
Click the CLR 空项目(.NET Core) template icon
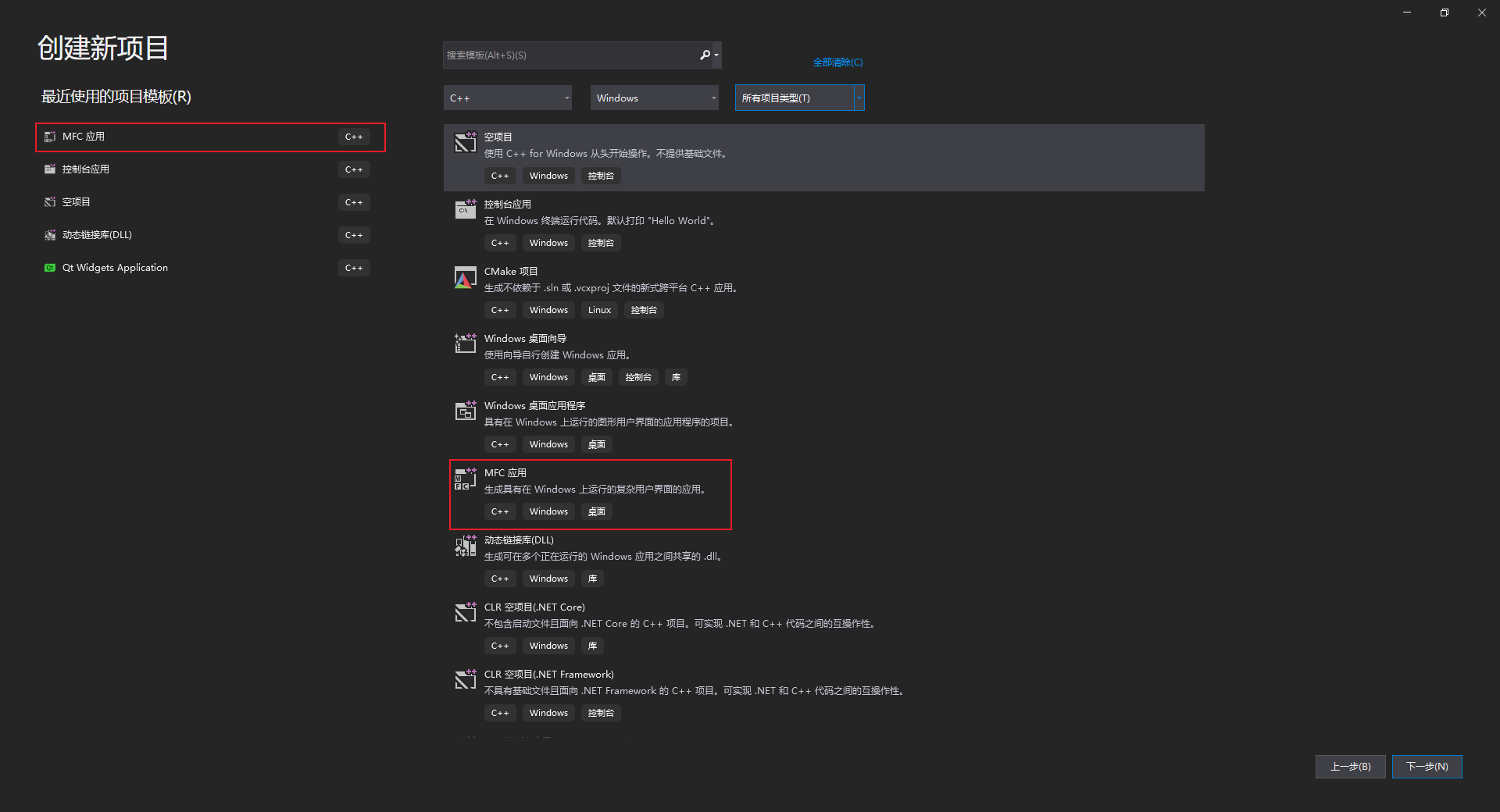click(x=466, y=612)
